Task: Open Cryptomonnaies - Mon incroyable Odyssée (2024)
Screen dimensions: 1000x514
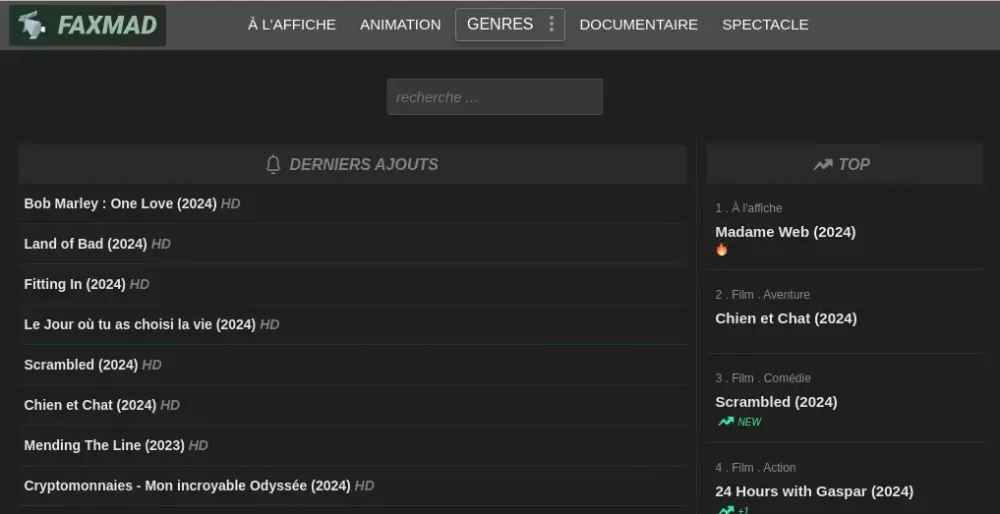Action: coord(187,485)
